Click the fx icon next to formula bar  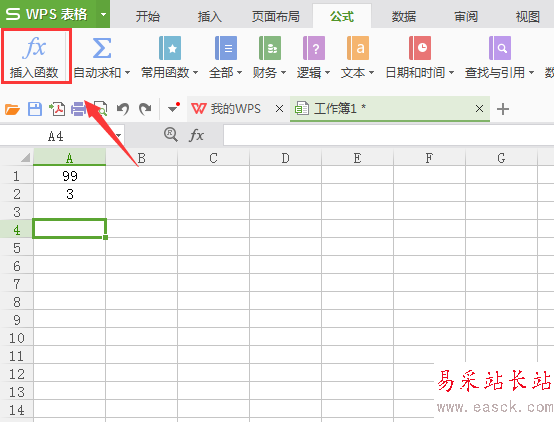[196, 135]
